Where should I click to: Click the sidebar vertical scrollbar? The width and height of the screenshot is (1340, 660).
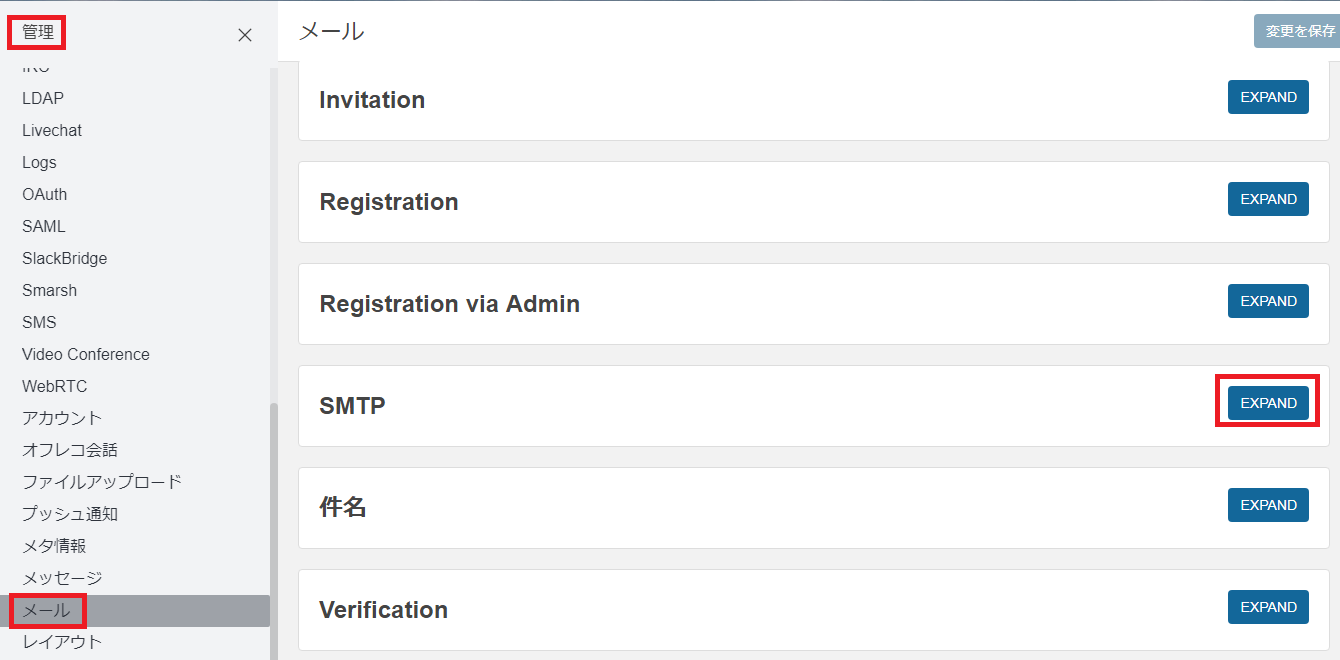(x=274, y=530)
